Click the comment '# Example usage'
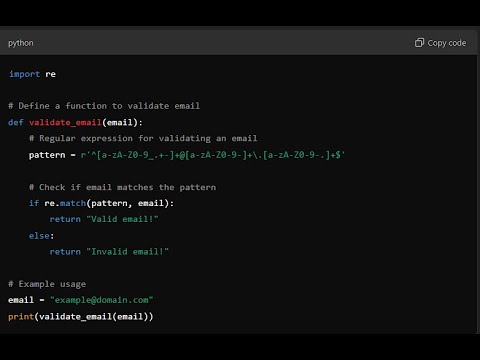This screenshot has height=360, width=480. 47,284
